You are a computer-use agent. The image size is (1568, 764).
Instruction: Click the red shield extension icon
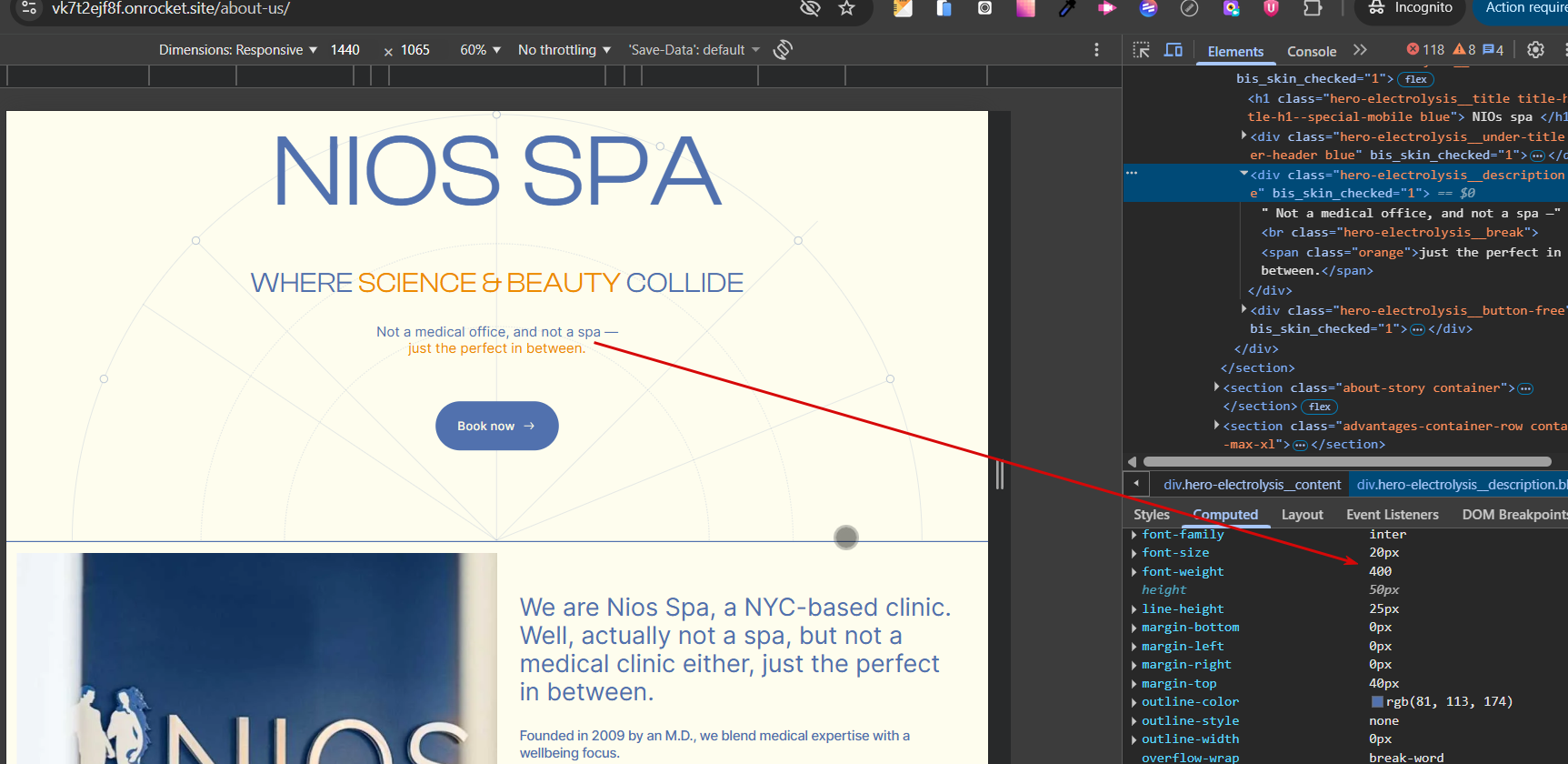coord(1271,8)
